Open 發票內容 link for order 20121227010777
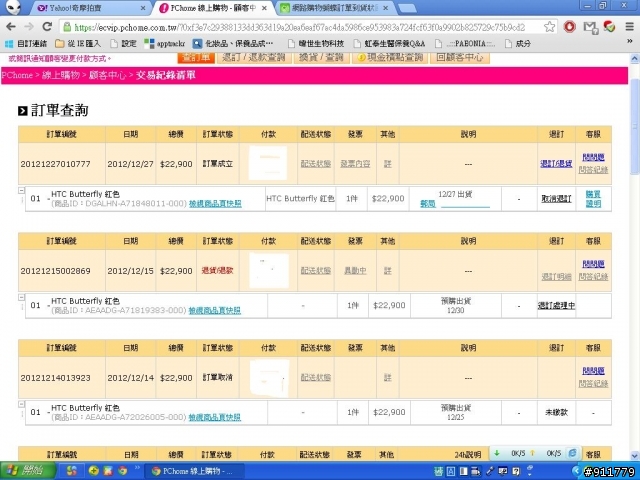The width and height of the screenshot is (640, 480). pyautogui.click(x=355, y=164)
